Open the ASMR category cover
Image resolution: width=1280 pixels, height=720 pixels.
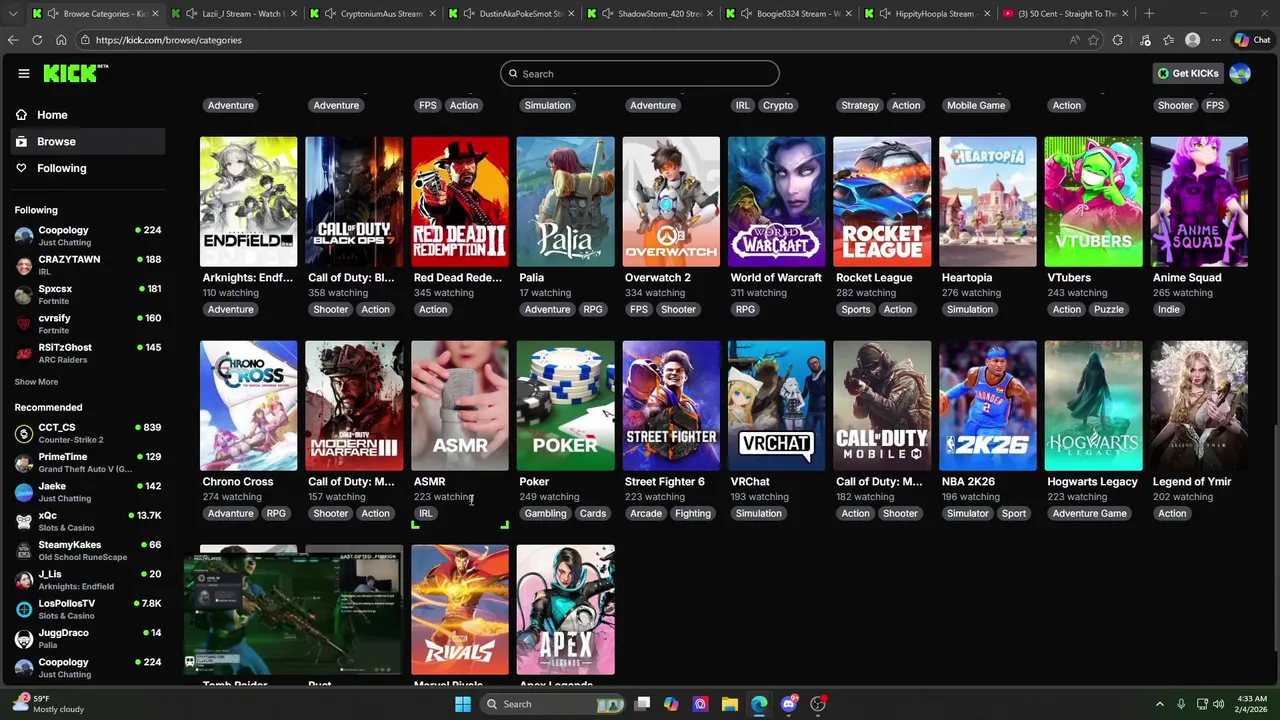pos(460,406)
